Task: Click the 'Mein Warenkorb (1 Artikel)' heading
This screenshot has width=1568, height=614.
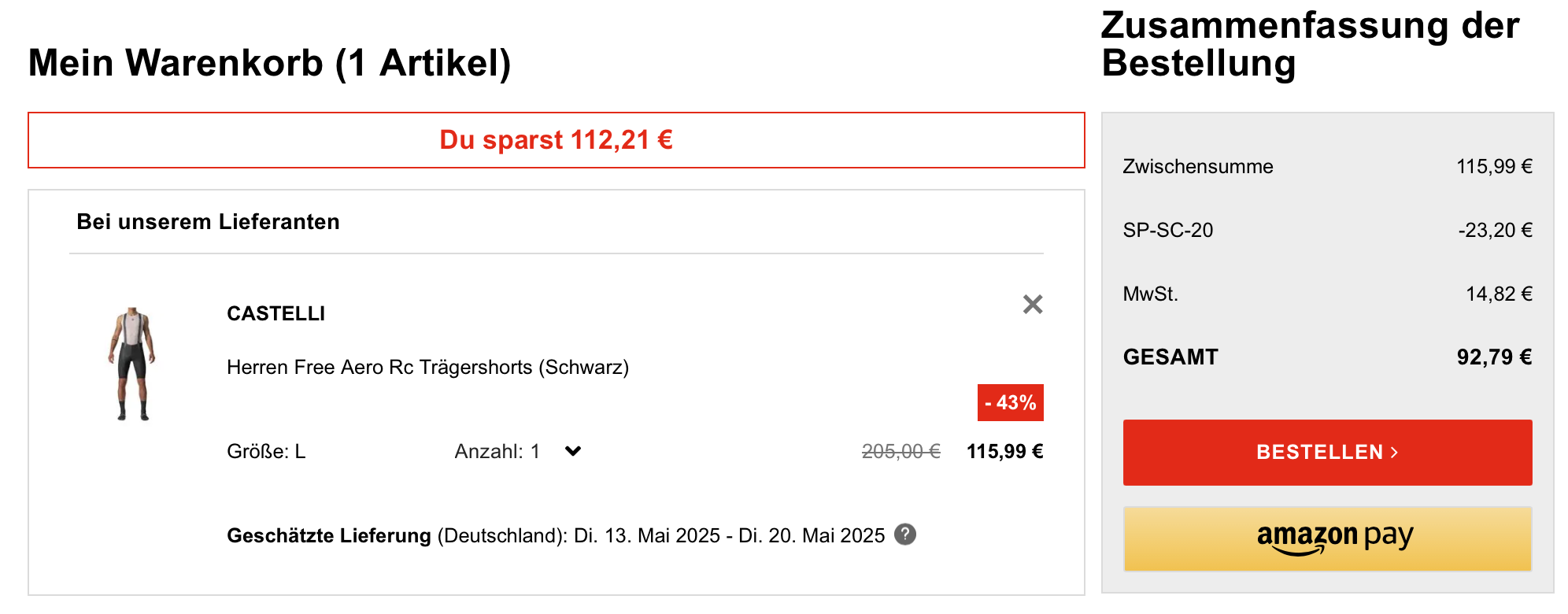Action: pos(269,63)
